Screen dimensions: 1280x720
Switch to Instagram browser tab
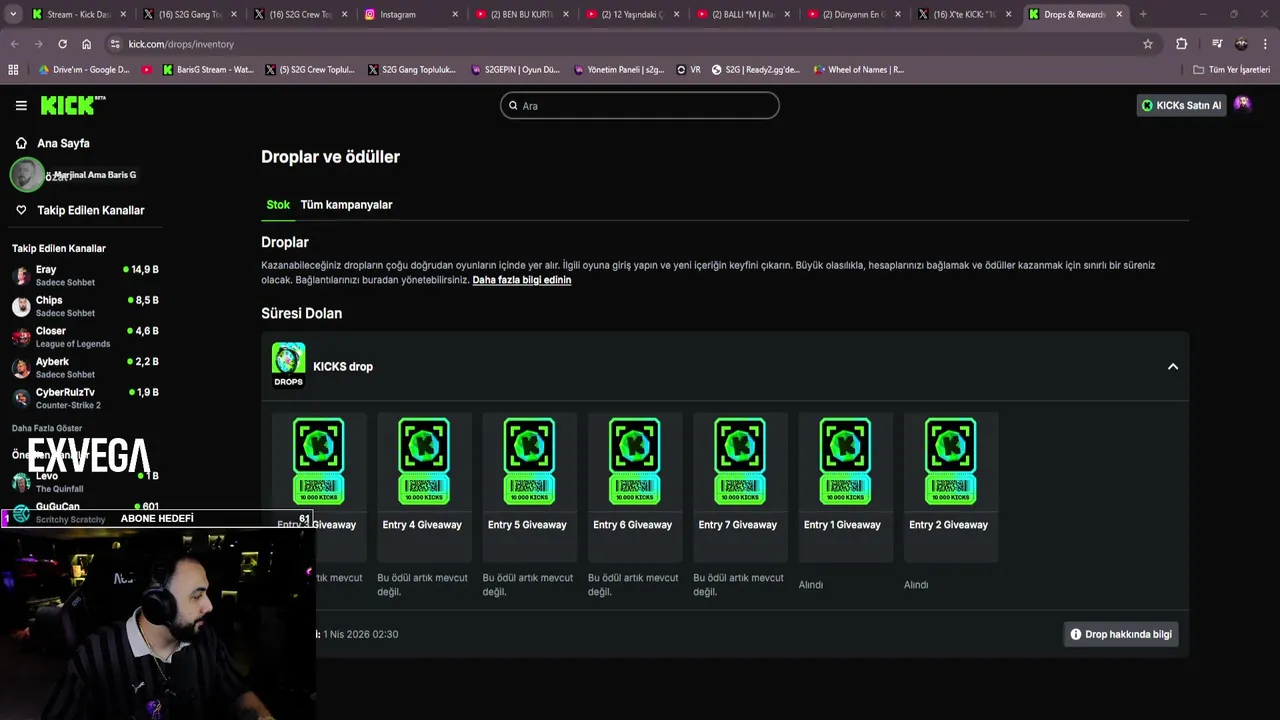[x=410, y=14]
